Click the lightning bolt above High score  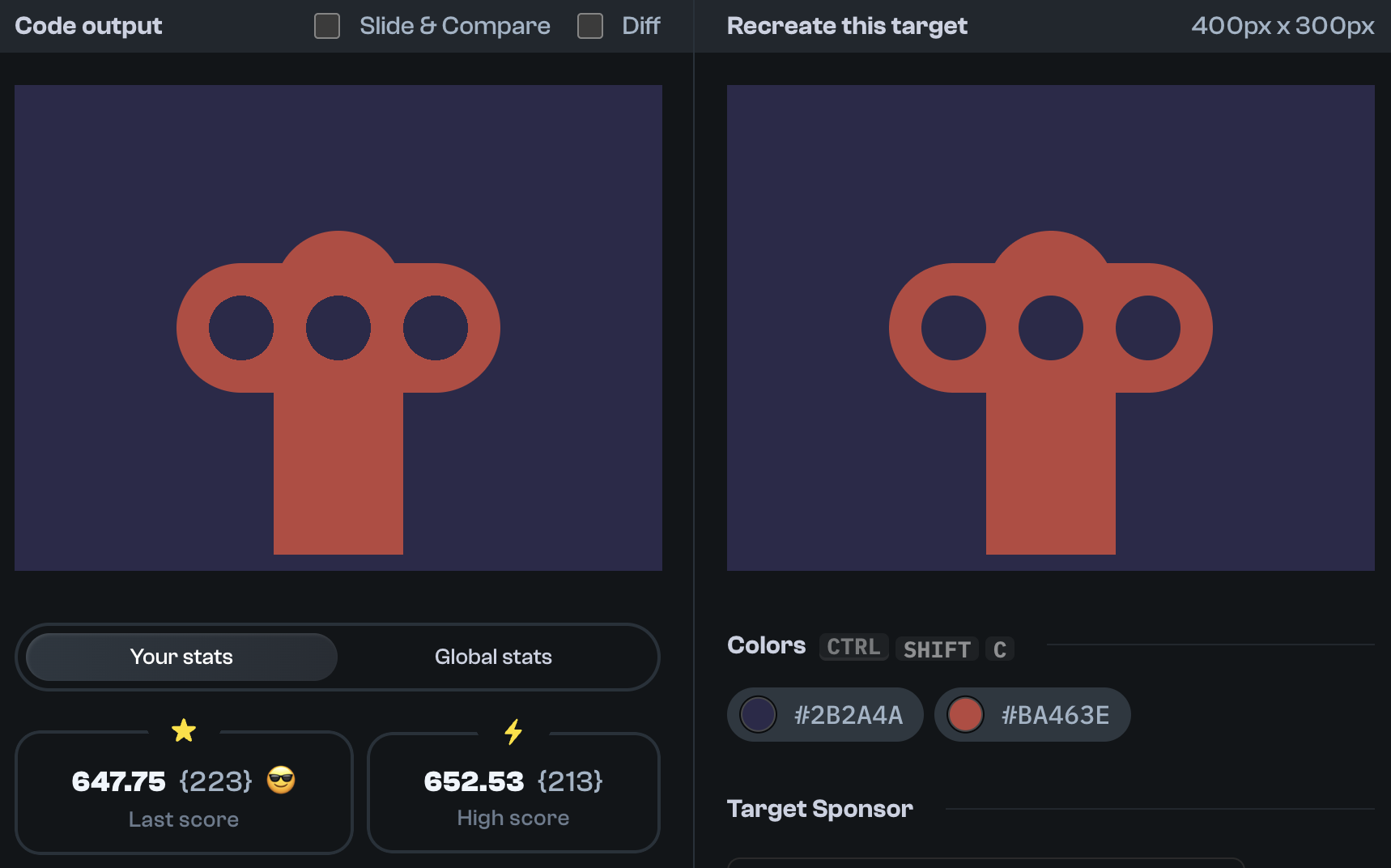pyautogui.click(x=513, y=730)
